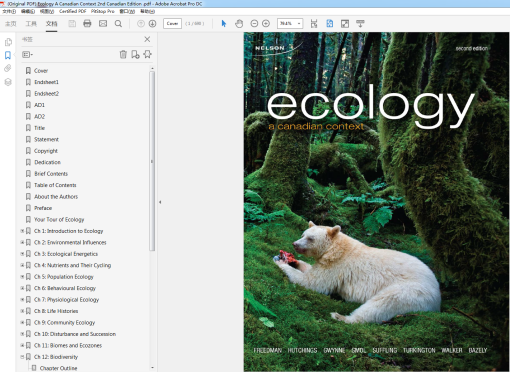This screenshot has height=372, width=510.
Task: Select the Hand pan tool
Action: point(239,24)
